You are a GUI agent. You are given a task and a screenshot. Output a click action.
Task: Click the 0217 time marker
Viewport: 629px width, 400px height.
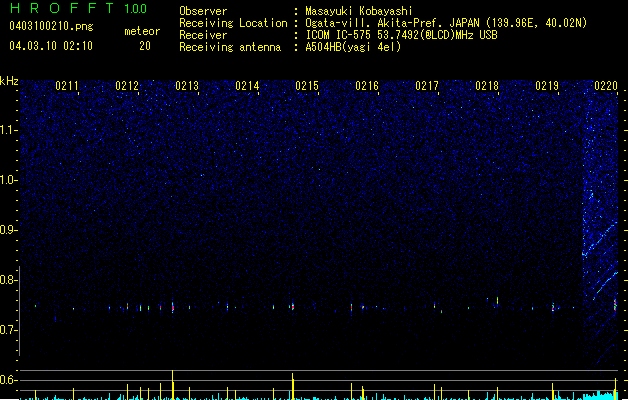click(x=427, y=86)
